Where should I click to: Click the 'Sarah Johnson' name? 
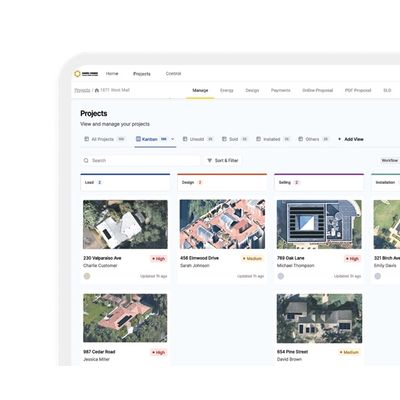(x=195, y=266)
